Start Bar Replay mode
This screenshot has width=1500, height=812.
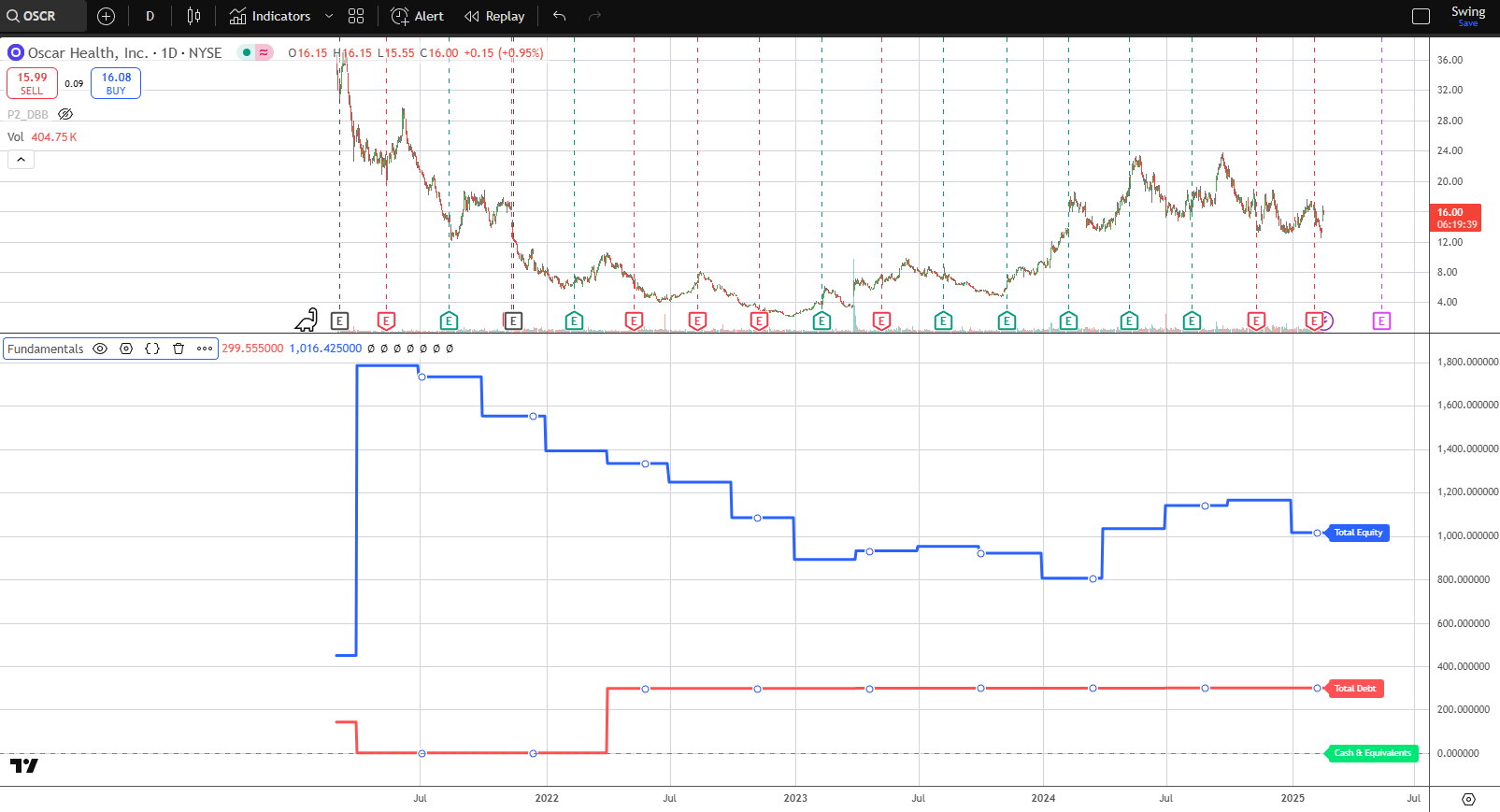point(494,16)
